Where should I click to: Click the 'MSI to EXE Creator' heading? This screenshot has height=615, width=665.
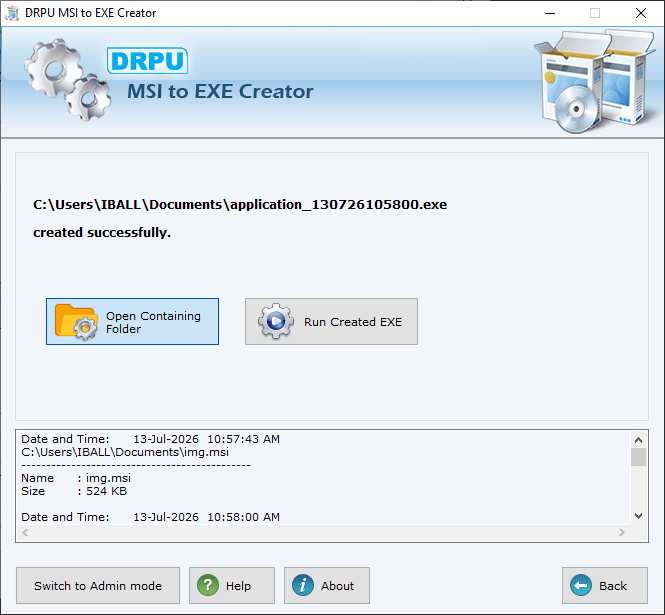point(220,91)
